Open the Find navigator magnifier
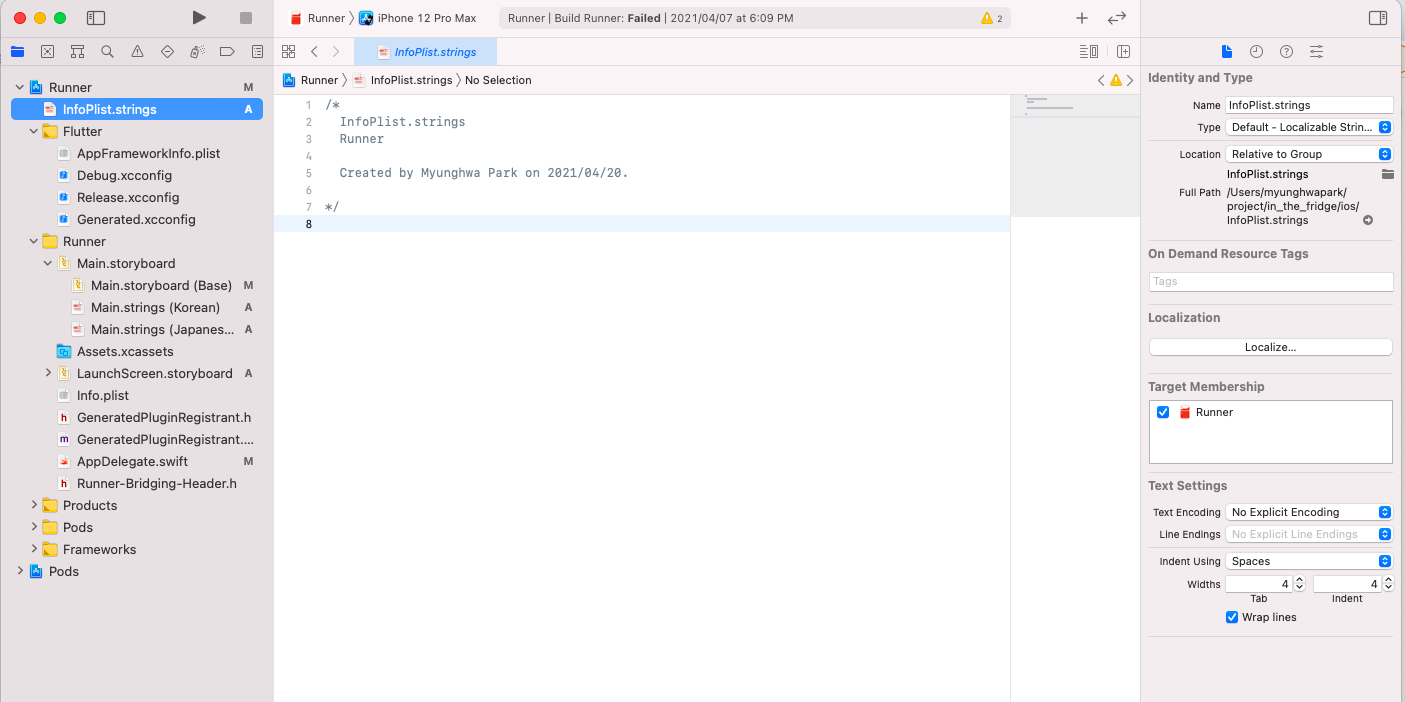The height and width of the screenshot is (702, 1405). 107,51
